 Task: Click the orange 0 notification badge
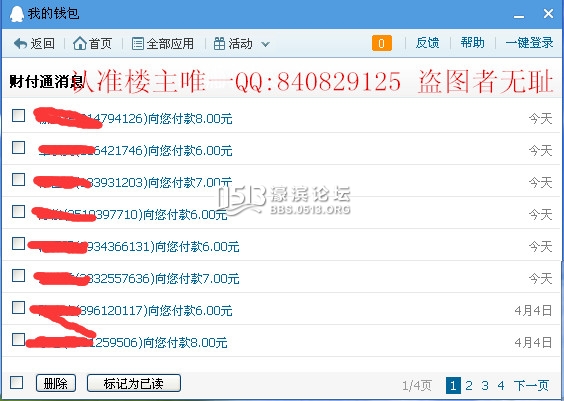382,43
